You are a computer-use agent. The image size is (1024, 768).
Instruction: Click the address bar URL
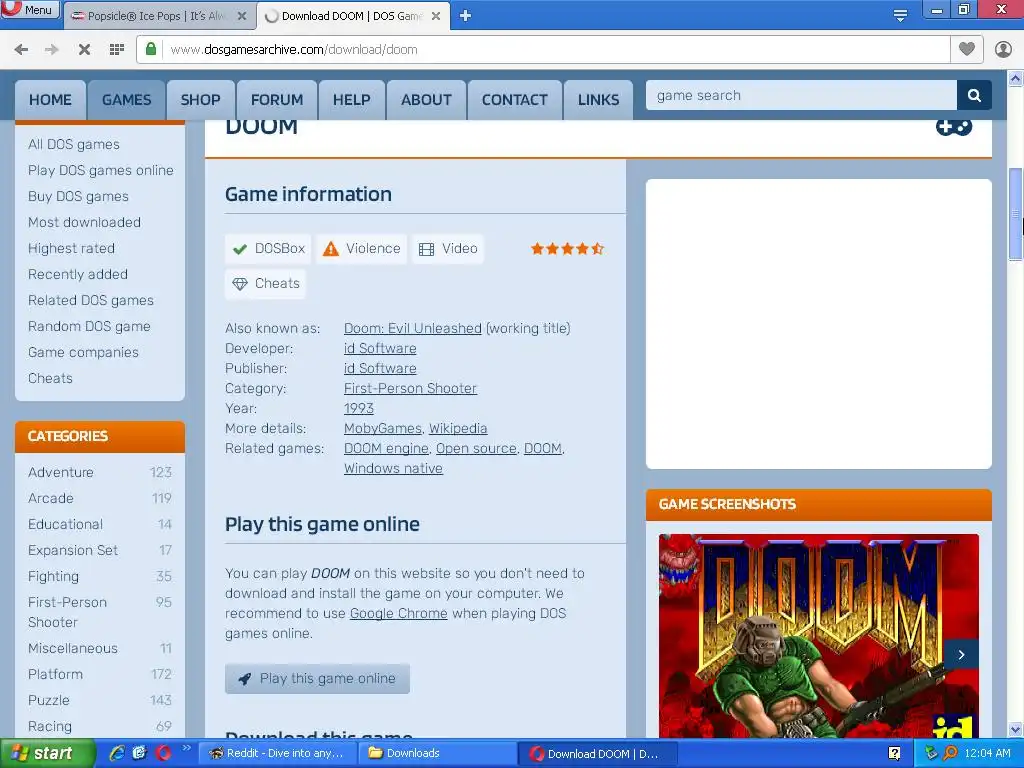point(294,50)
